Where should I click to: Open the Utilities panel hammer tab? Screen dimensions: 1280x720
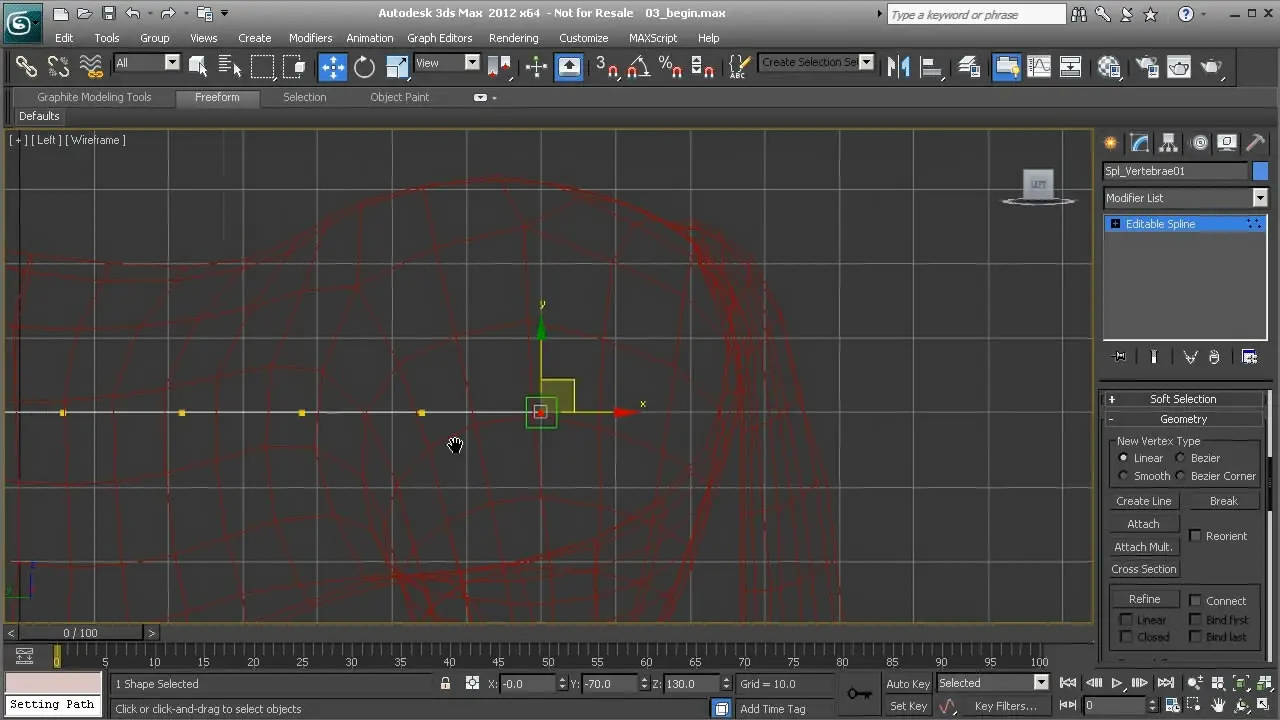point(1258,143)
